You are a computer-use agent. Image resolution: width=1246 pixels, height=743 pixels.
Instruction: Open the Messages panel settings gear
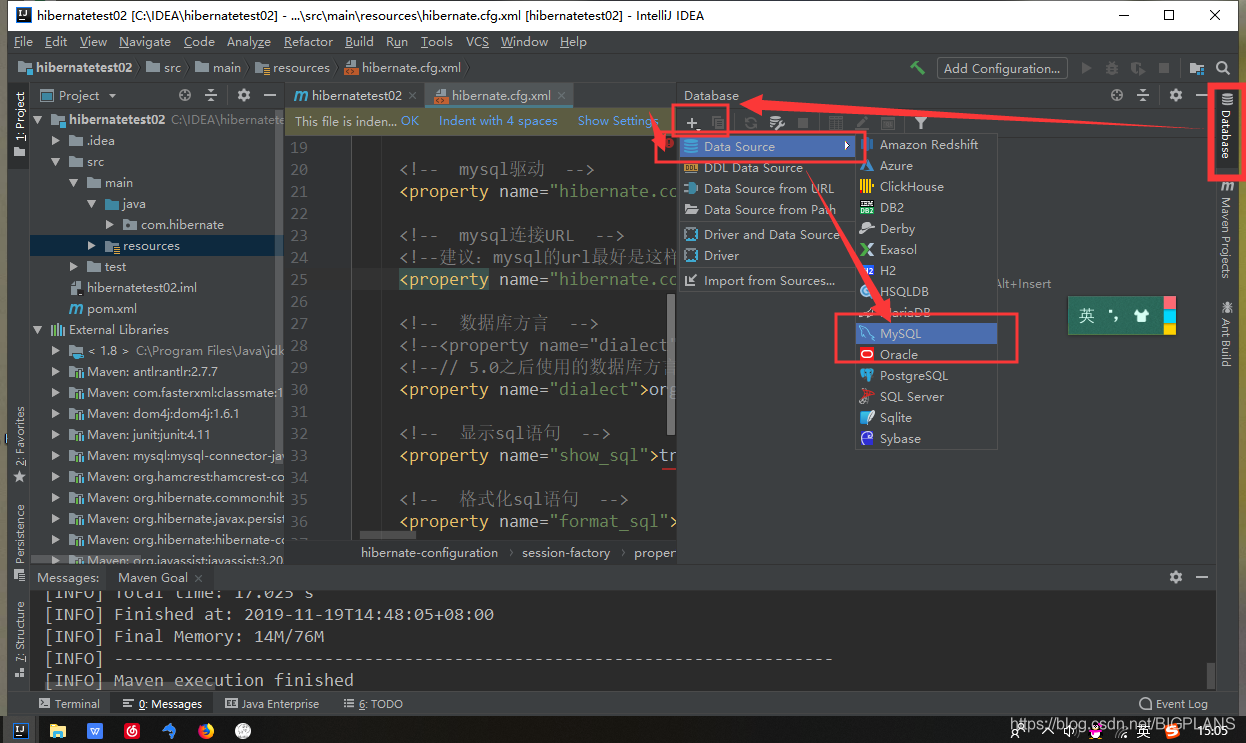pyautogui.click(x=1176, y=577)
